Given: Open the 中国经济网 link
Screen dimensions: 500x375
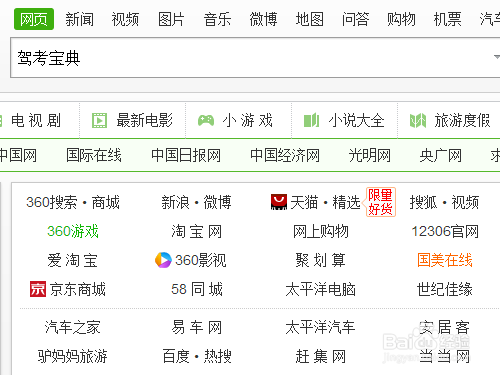Looking at the screenshot, I should [x=285, y=155].
